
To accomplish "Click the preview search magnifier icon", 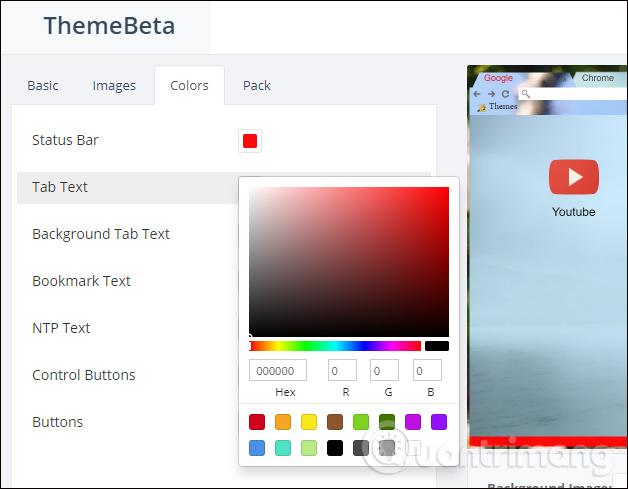I will coord(526,94).
